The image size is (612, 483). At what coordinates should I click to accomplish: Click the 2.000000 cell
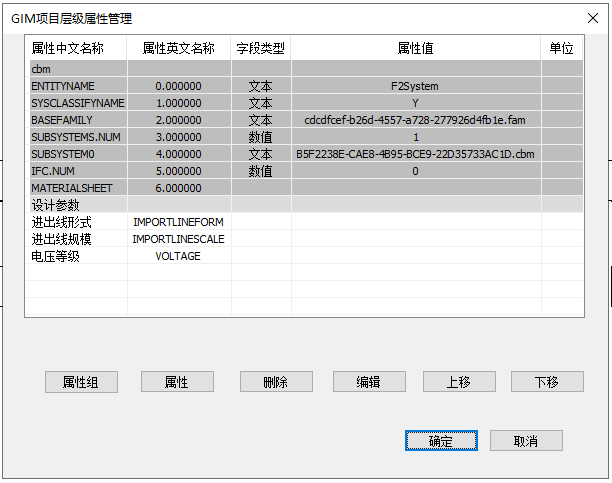click(x=179, y=120)
